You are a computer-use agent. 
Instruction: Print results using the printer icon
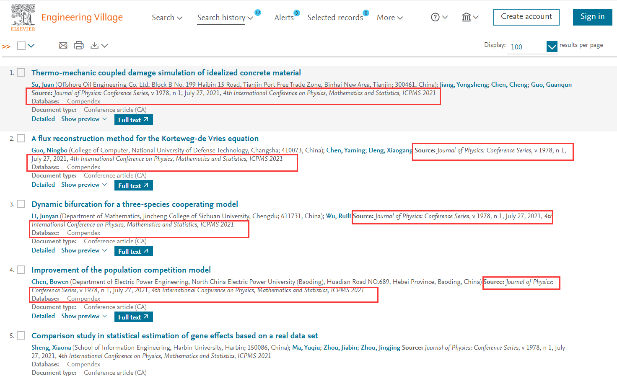pos(79,46)
